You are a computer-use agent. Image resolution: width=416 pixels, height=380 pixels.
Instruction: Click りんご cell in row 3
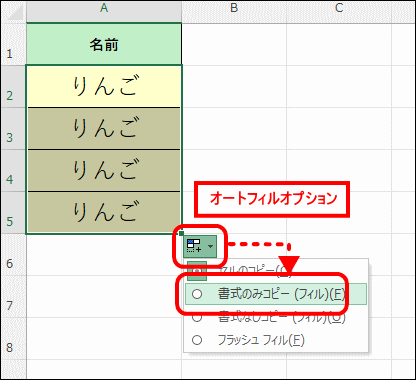(x=104, y=128)
